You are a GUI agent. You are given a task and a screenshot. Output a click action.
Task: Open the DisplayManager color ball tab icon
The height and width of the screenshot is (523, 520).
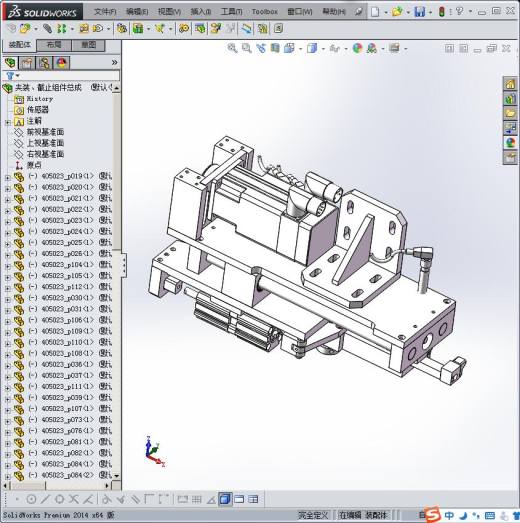tap(61, 62)
